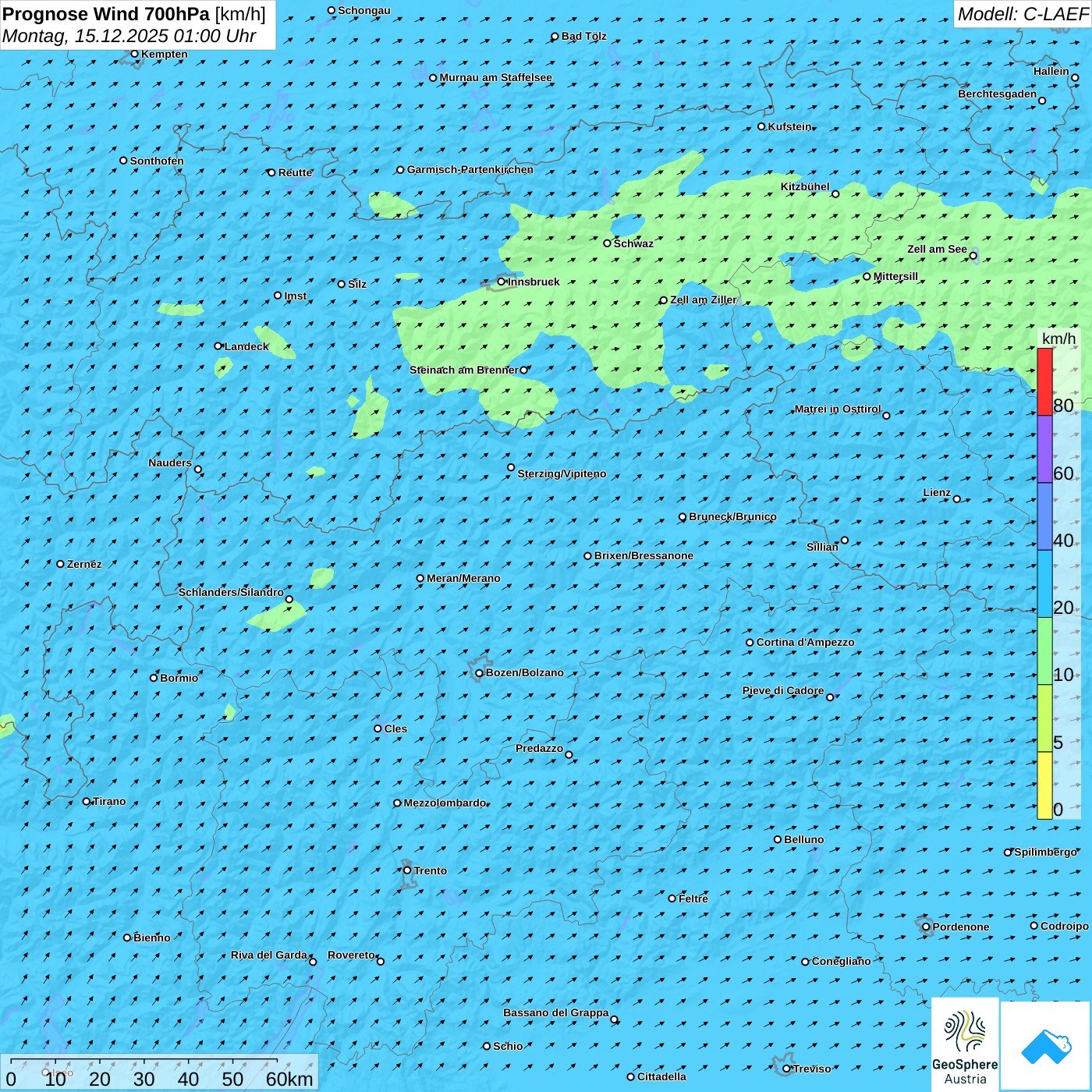Click the Kempten city marker
This screenshot has height=1092, width=1092.
click(134, 54)
